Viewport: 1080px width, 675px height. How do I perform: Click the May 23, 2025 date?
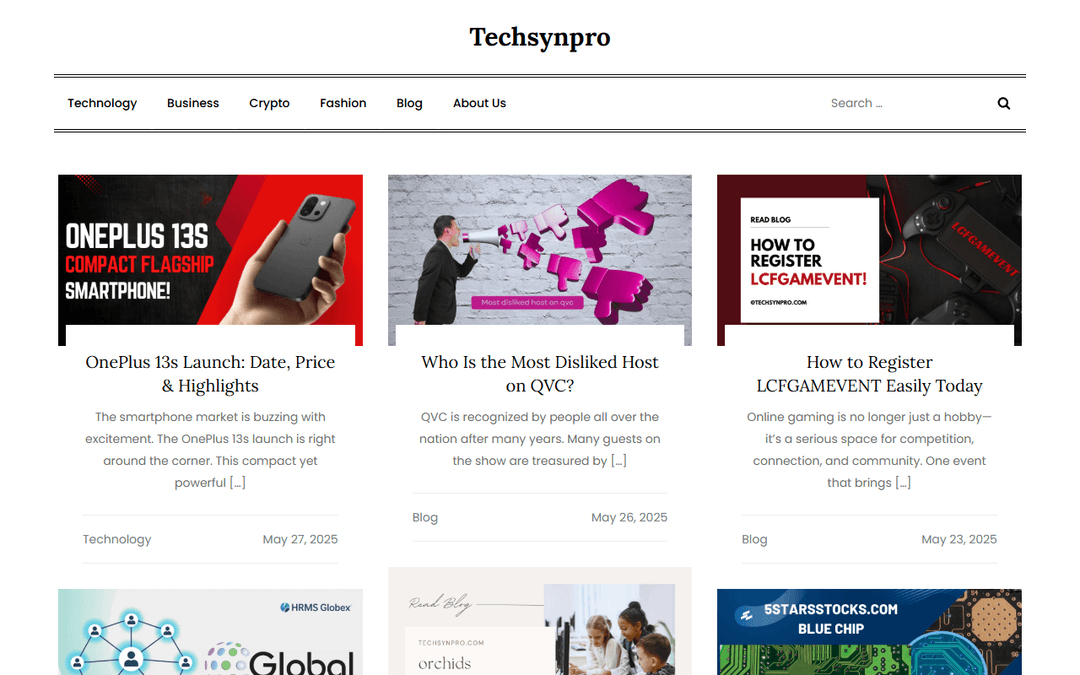[x=959, y=539]
